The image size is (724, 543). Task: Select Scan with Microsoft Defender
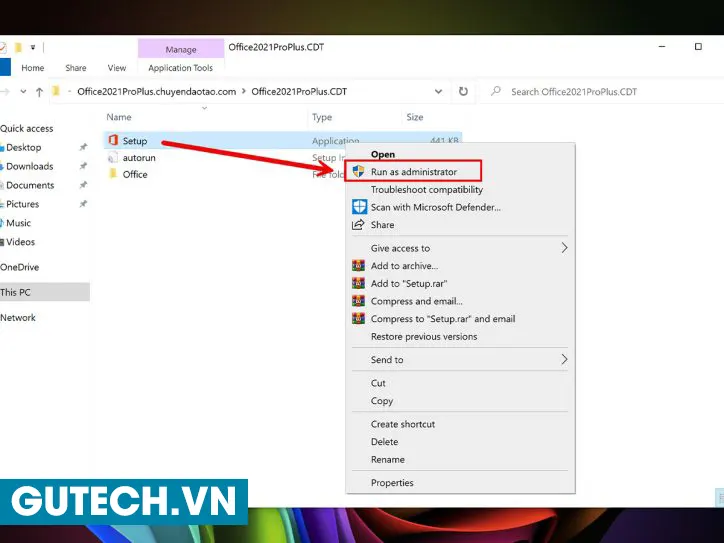435,207
